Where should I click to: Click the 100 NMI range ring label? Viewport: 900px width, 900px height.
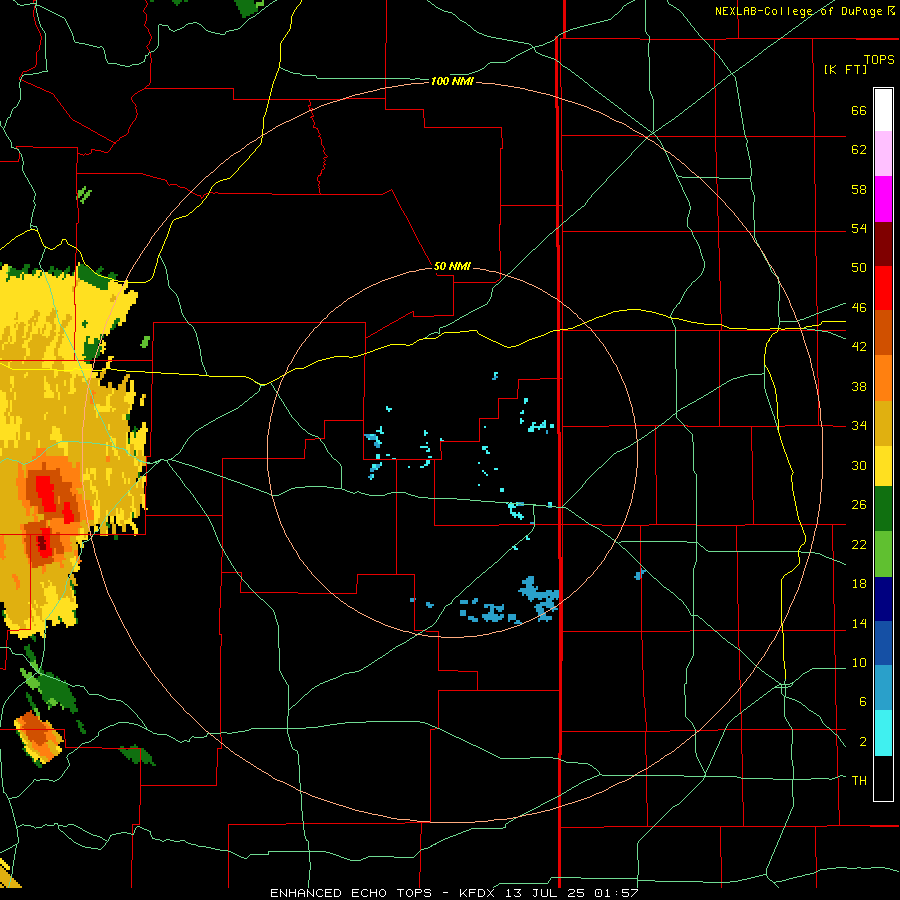click(x=452, y=82)
